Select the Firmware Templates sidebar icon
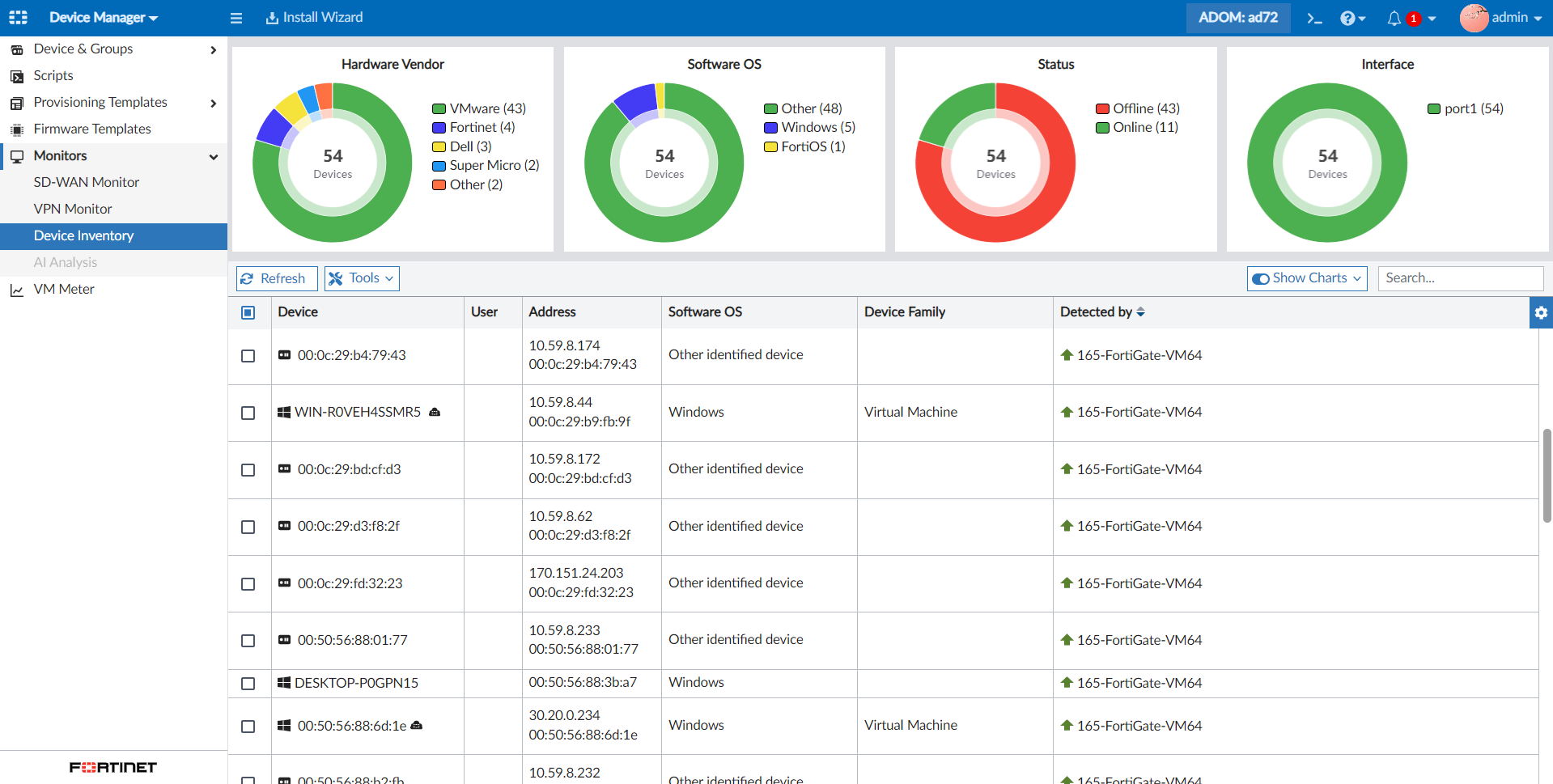 (16, 129)
